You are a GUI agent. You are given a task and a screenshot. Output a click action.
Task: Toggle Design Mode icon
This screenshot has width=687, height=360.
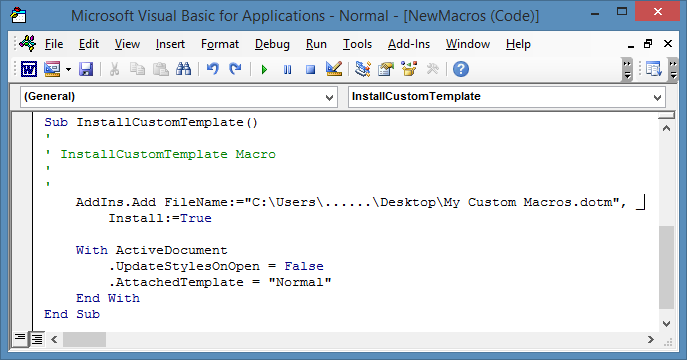coord(334,69)
